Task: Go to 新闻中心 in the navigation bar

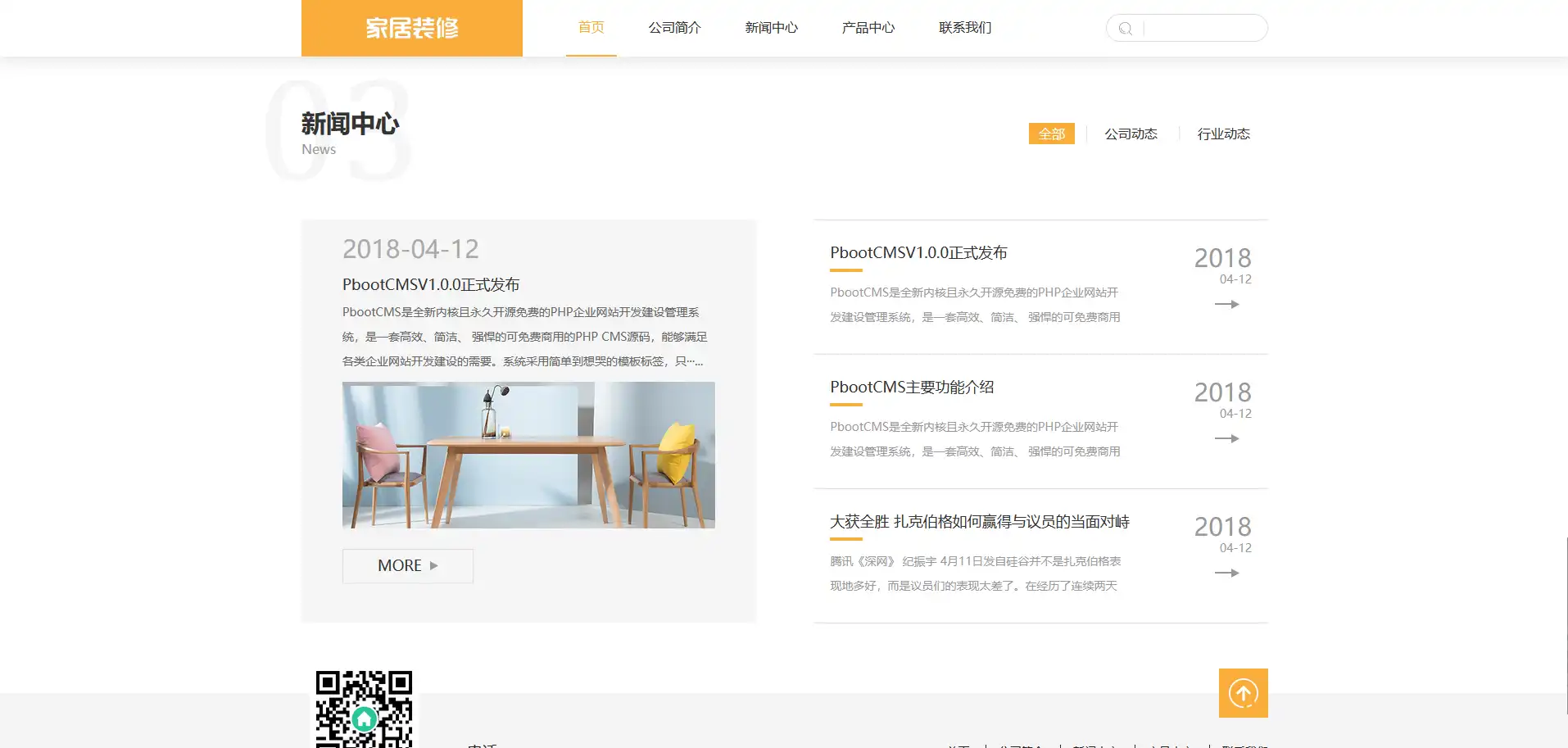Action: tap(771, 28)
